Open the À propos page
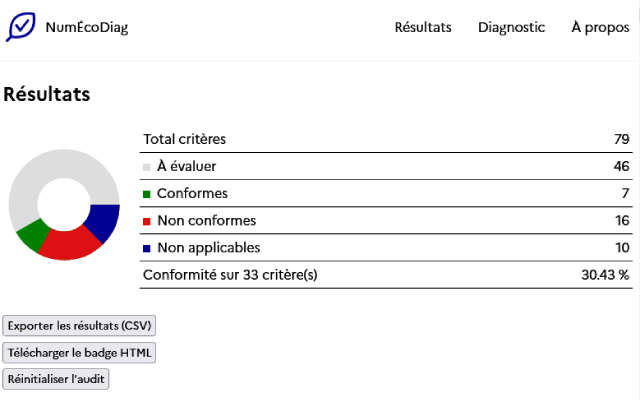This screenshot has width=640, height=400. point(600,27)
